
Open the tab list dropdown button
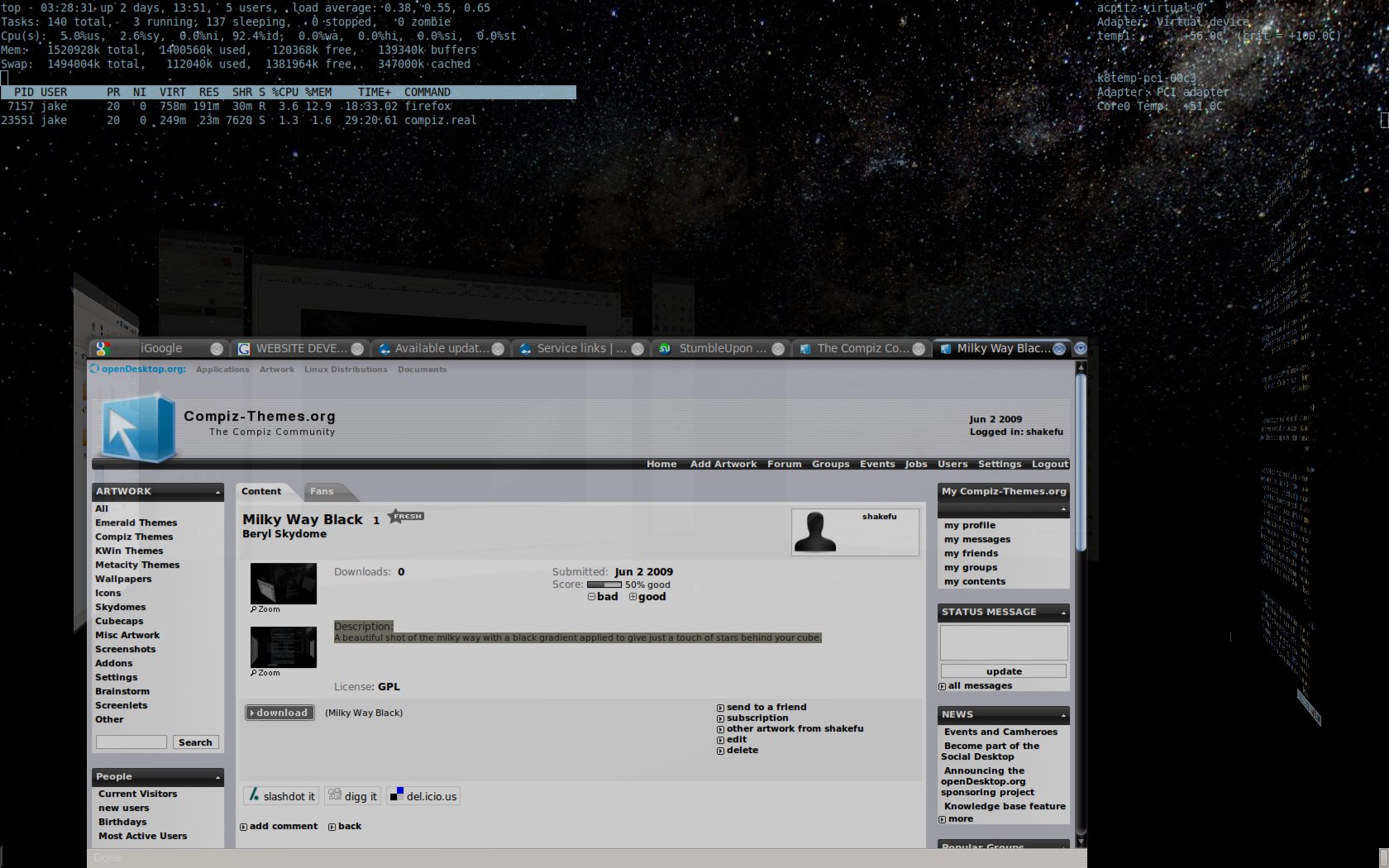pos(1080,349)
